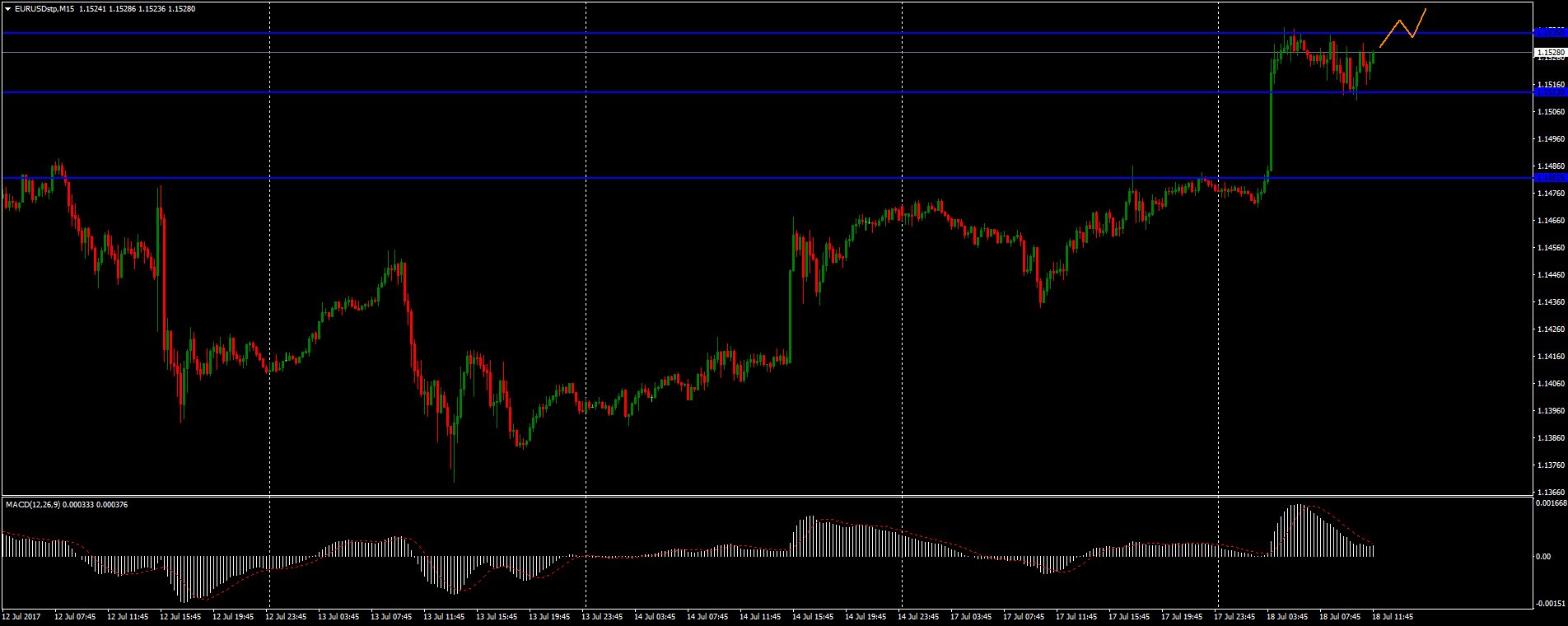Click the current price label 1.15280
Viewport: 1568px width, 626px height.
pos(1549,52)
